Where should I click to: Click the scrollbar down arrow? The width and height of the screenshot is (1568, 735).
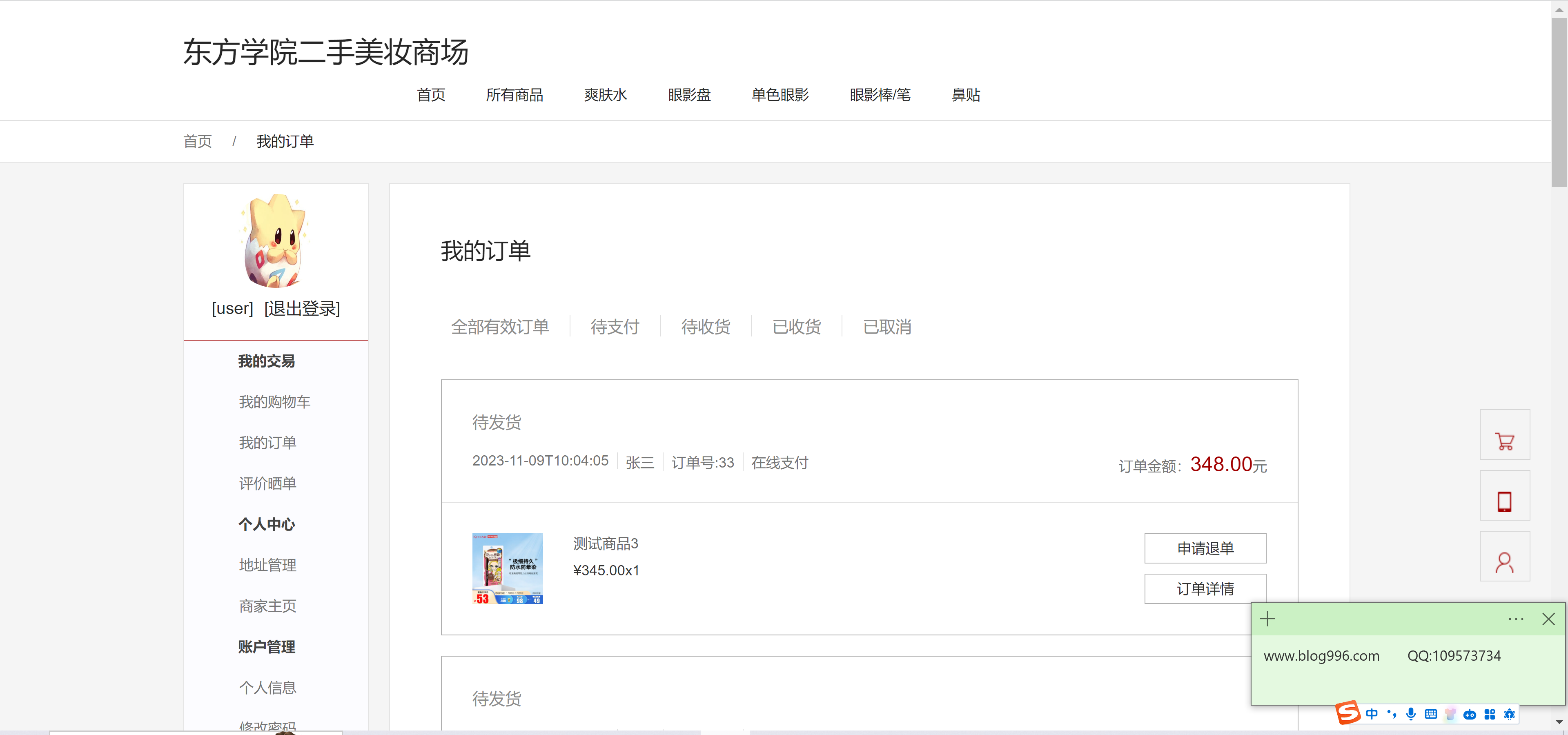click(x=1559, y=722)
